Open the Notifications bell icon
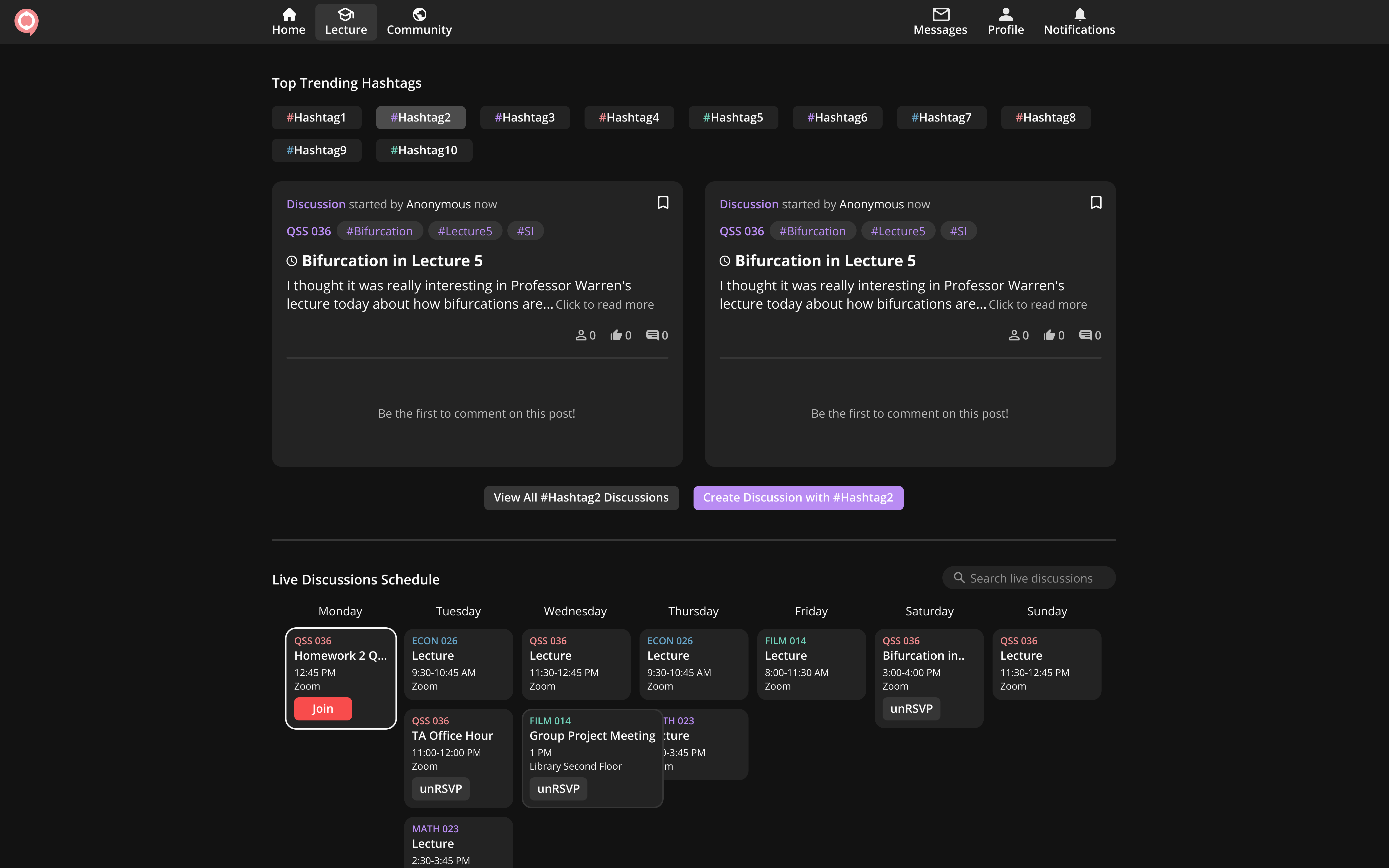This screenshot has width=1389, height=868. (x=1080, y=14)
